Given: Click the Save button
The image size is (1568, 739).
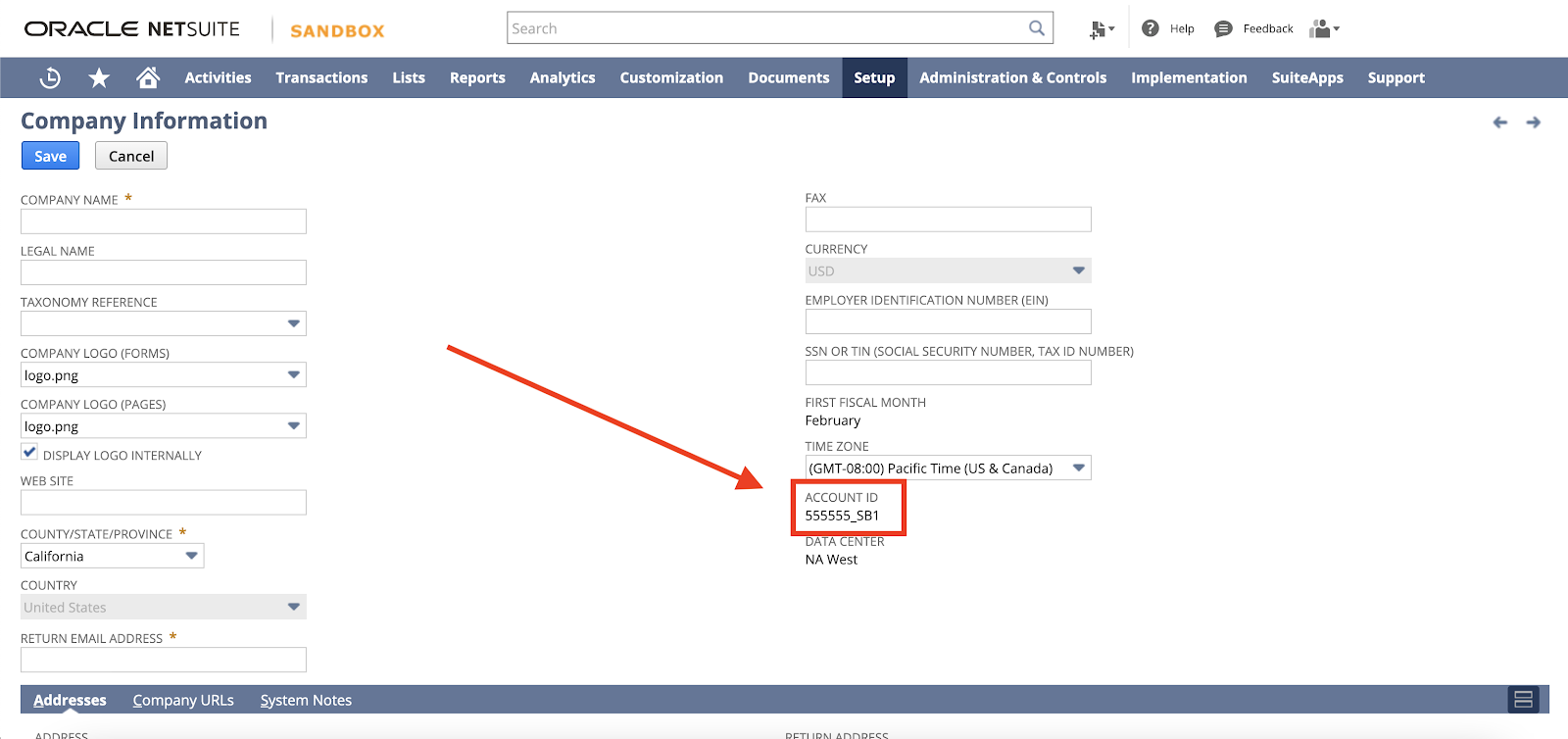Looking at the screenshot, I should [x=50, y=156].
